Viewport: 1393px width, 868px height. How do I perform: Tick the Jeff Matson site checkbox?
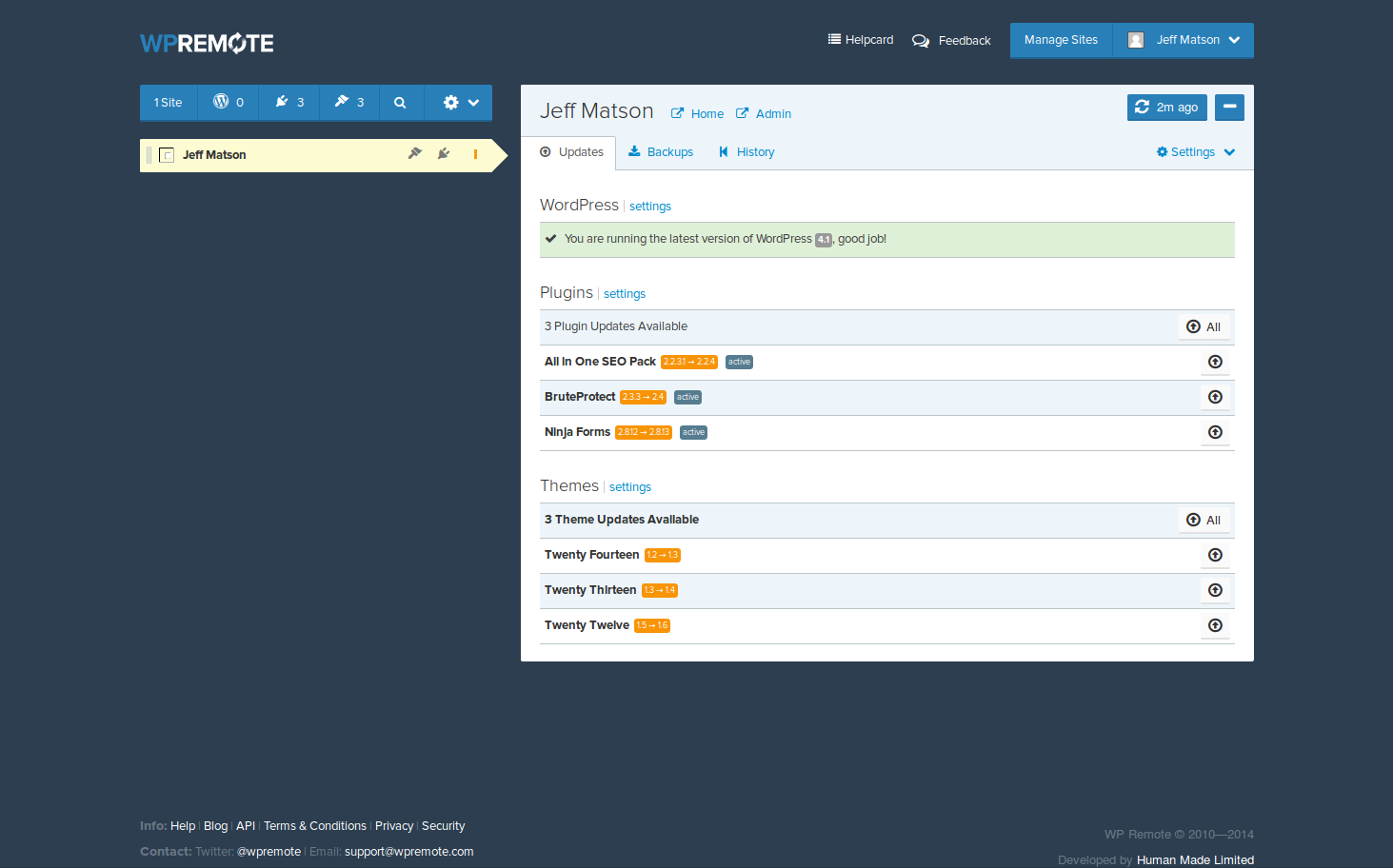tap(167, 155)
